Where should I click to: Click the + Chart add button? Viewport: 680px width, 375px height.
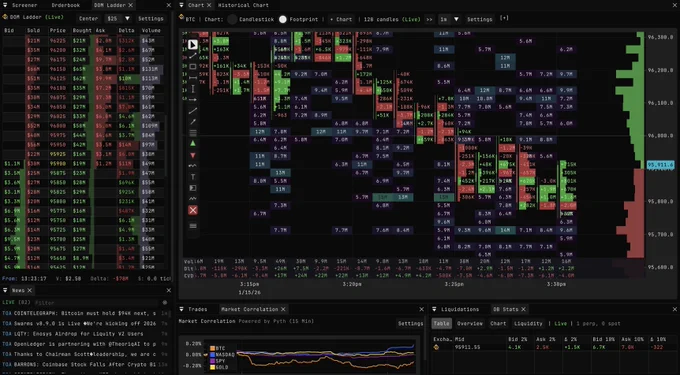click(341, 19)
